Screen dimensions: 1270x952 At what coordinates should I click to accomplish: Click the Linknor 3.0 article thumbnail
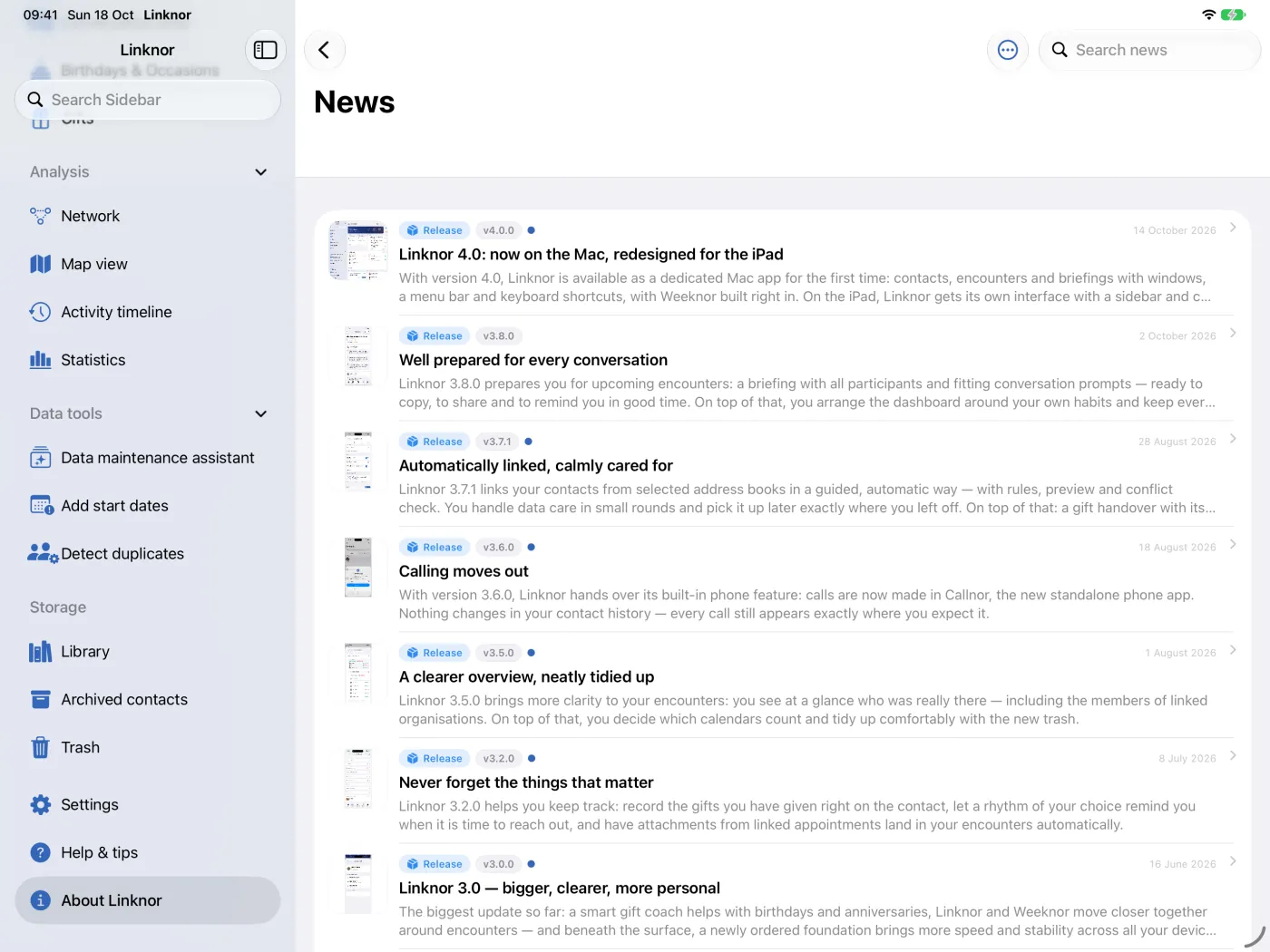(358, 884)
